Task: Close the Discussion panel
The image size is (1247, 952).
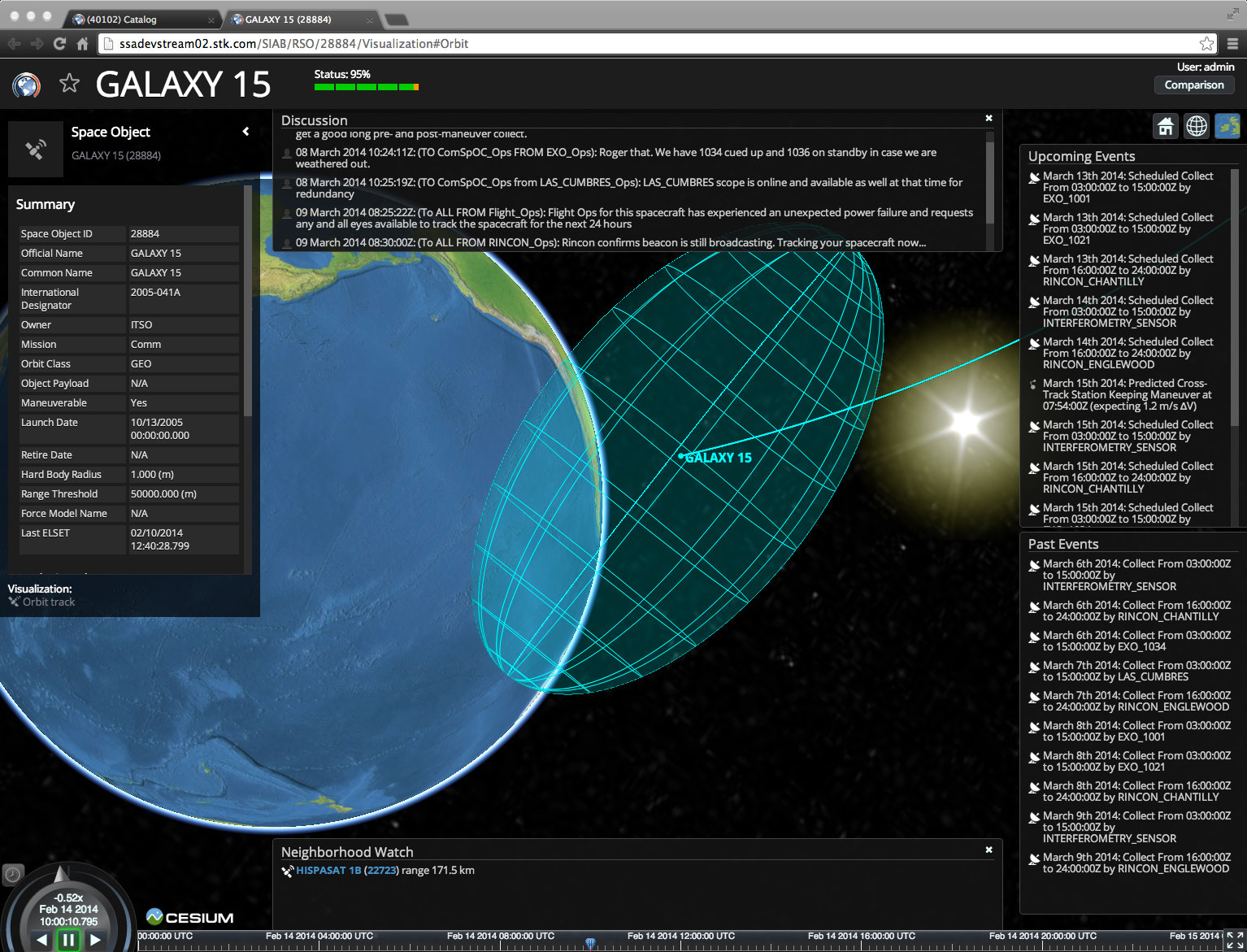Action: [x=988, y=119]
